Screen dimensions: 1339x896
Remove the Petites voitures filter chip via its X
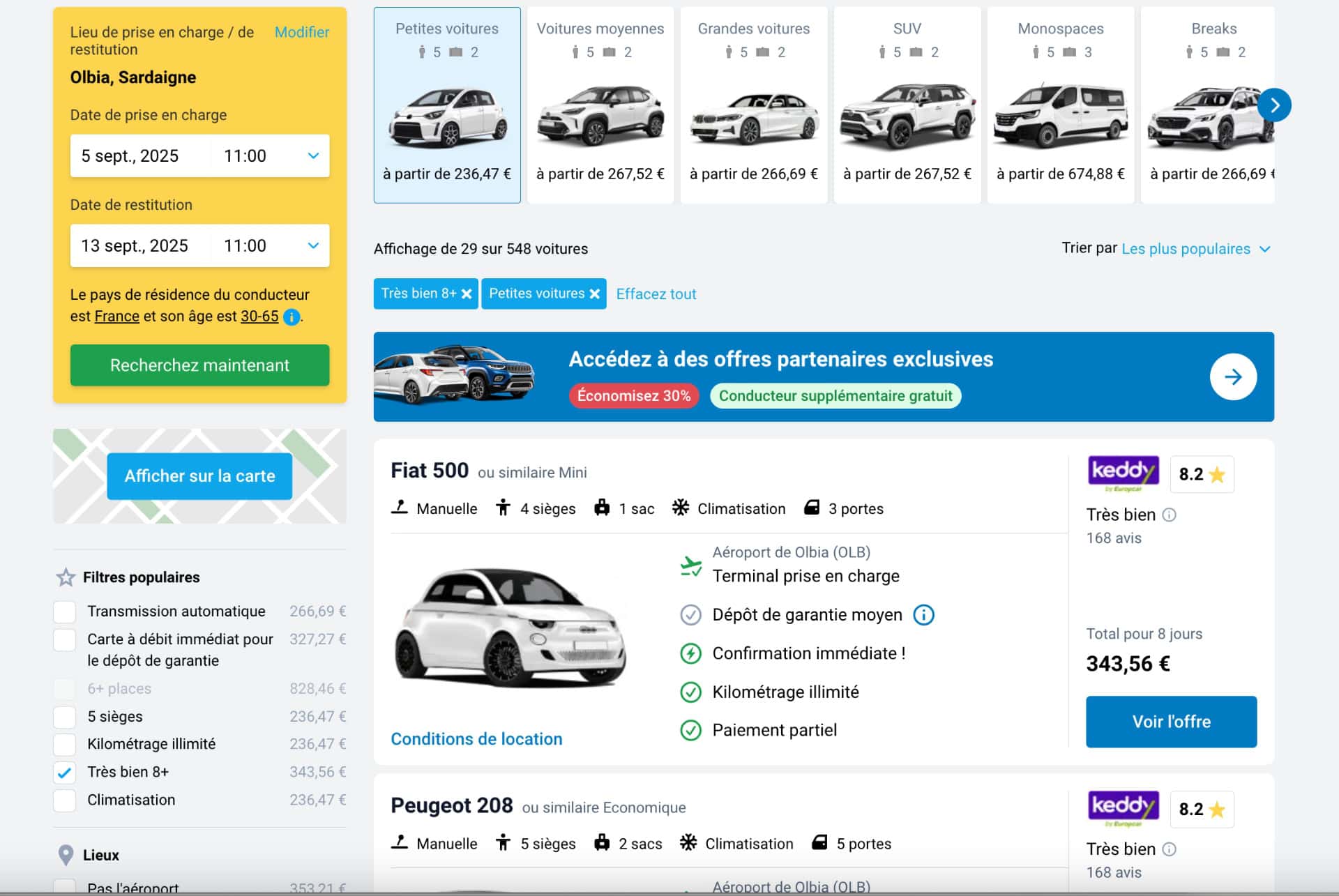[593, 294]
